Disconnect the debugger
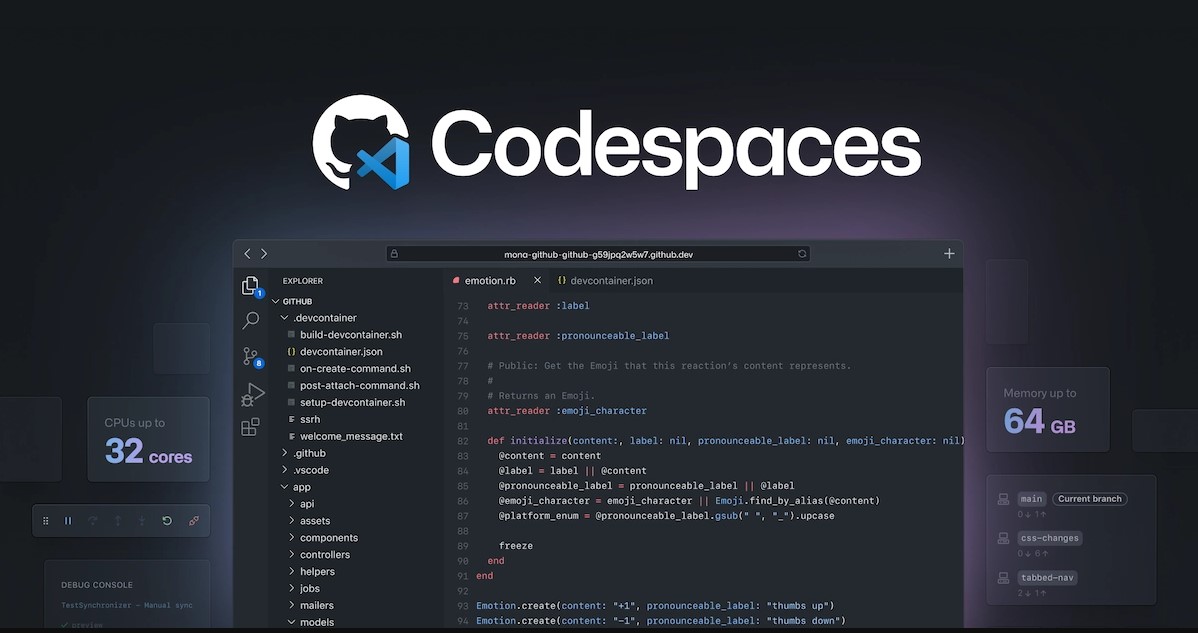This screenshot has width=1198, height=633. point(193,520)
